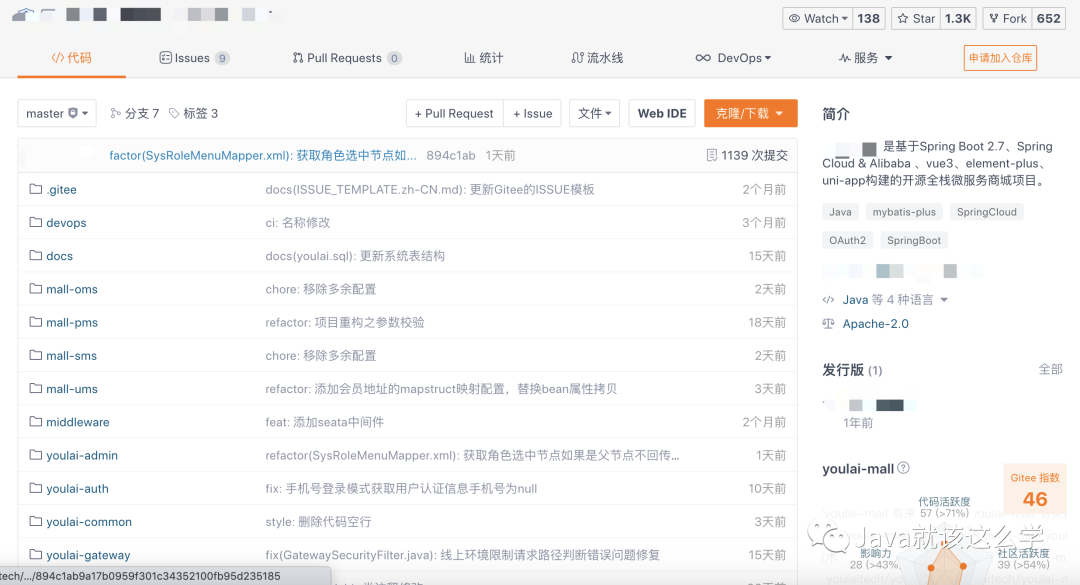Click the mall-ums folder icon
1080x585 pixels.
pos(36,388)
